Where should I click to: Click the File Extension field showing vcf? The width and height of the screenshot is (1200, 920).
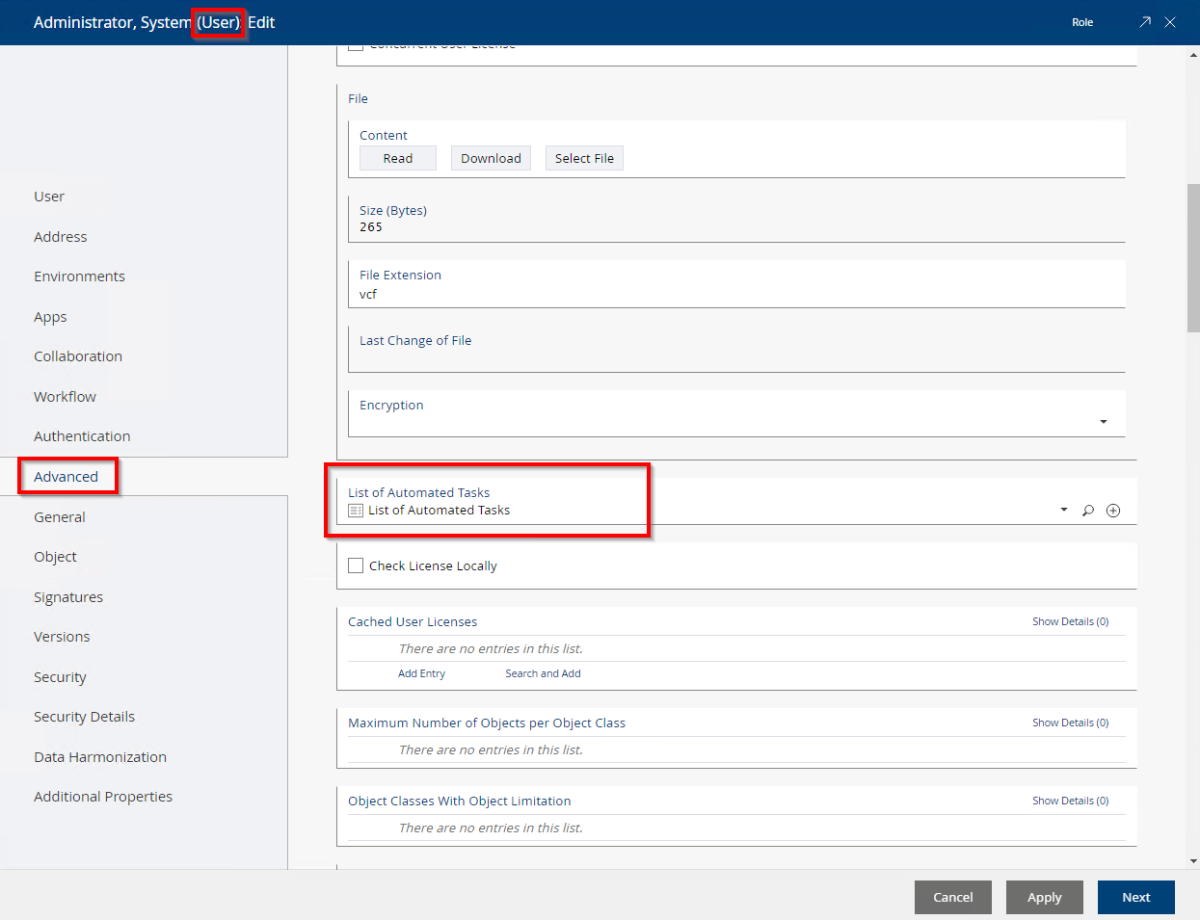click(x=737, y=284)
